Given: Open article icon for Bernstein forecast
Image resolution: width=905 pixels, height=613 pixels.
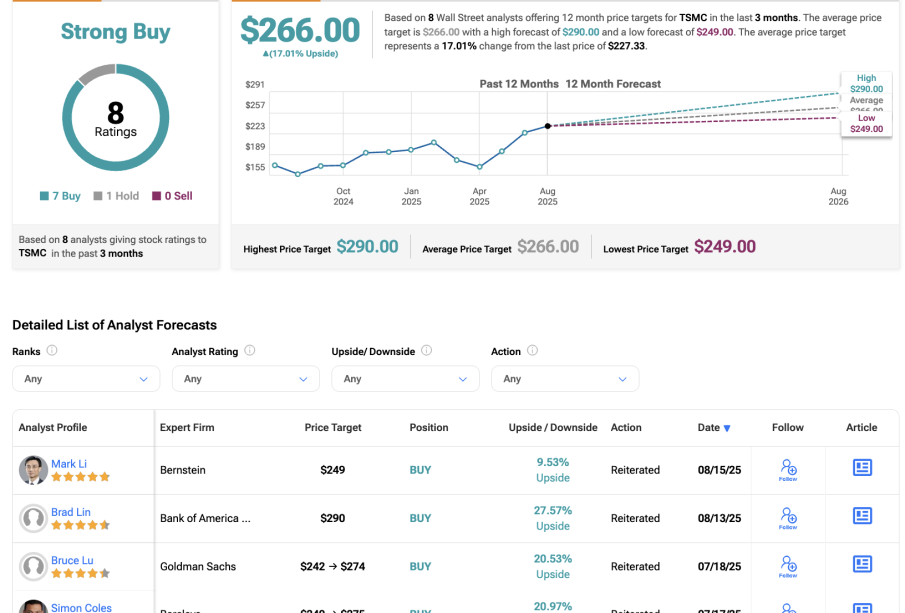Looking at the screenshot, I should (862, 468).
